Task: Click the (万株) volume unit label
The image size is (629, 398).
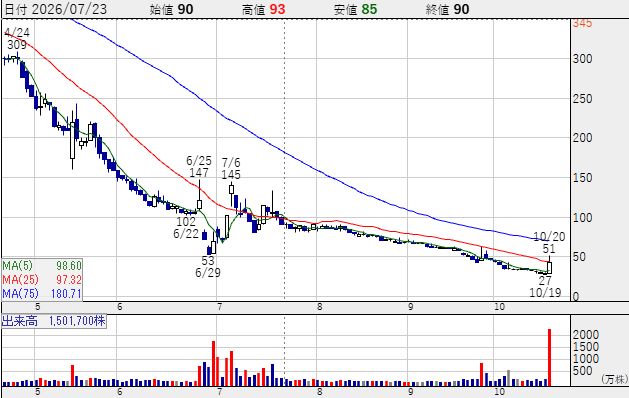Action: tap(615, 379)
